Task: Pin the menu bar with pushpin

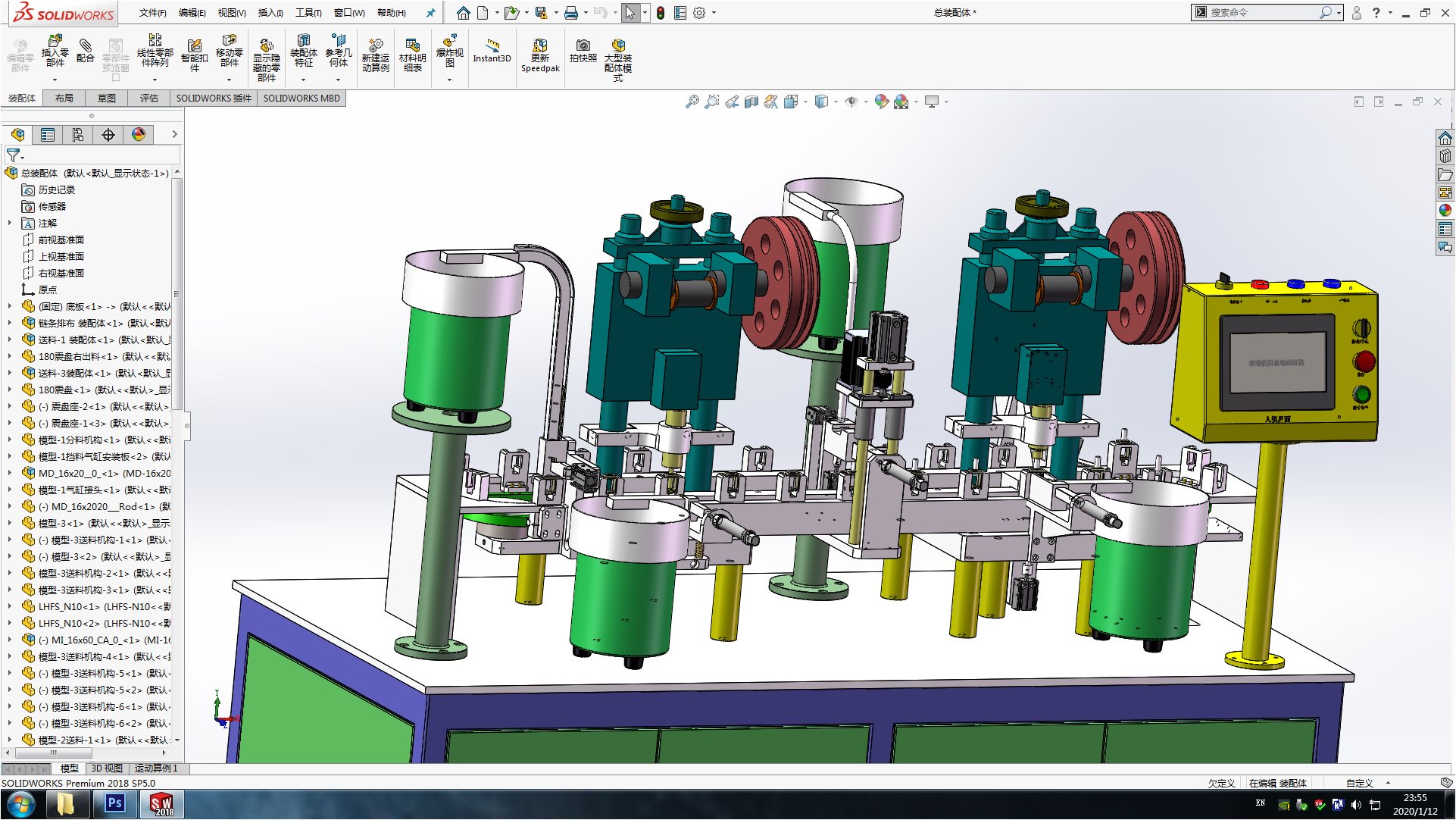Action: point(430,13)
